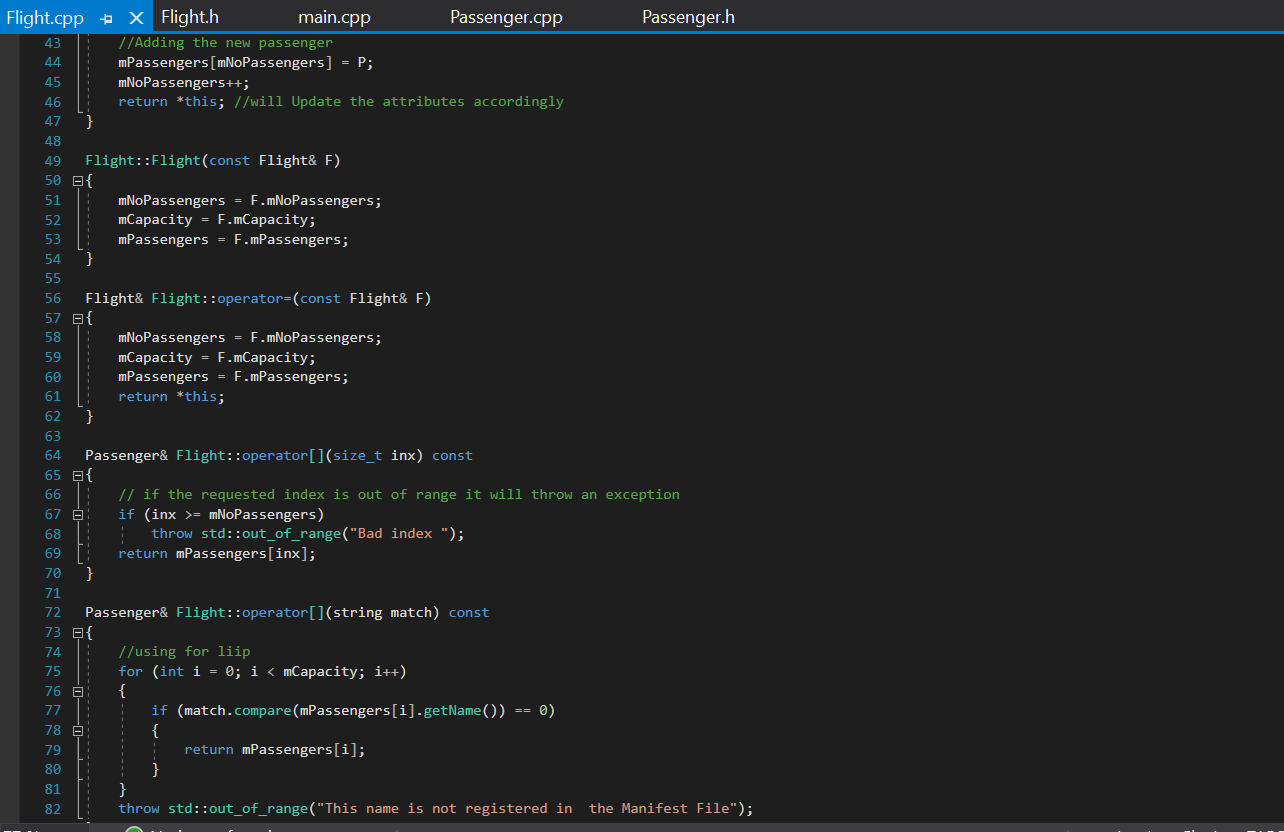Image resolution: width=1284 pixels, height=832 pixels.
Task: Click line number 75
Action: click(x=52, y=671)
